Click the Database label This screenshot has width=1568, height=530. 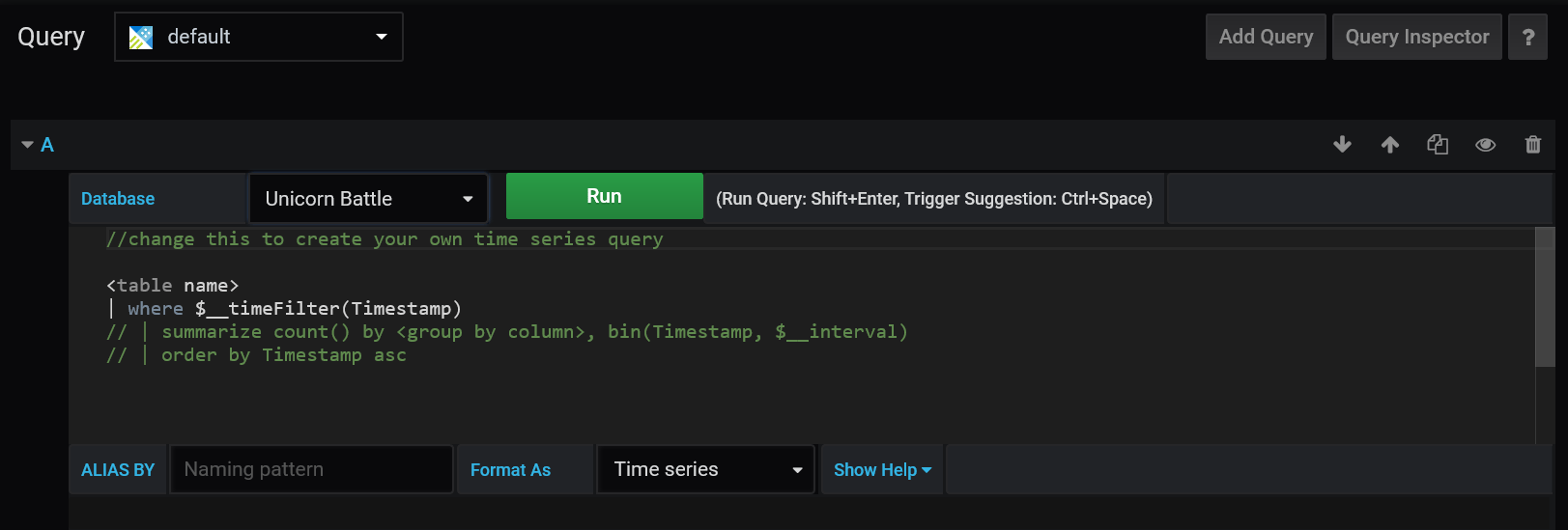(x=118, y=199)
